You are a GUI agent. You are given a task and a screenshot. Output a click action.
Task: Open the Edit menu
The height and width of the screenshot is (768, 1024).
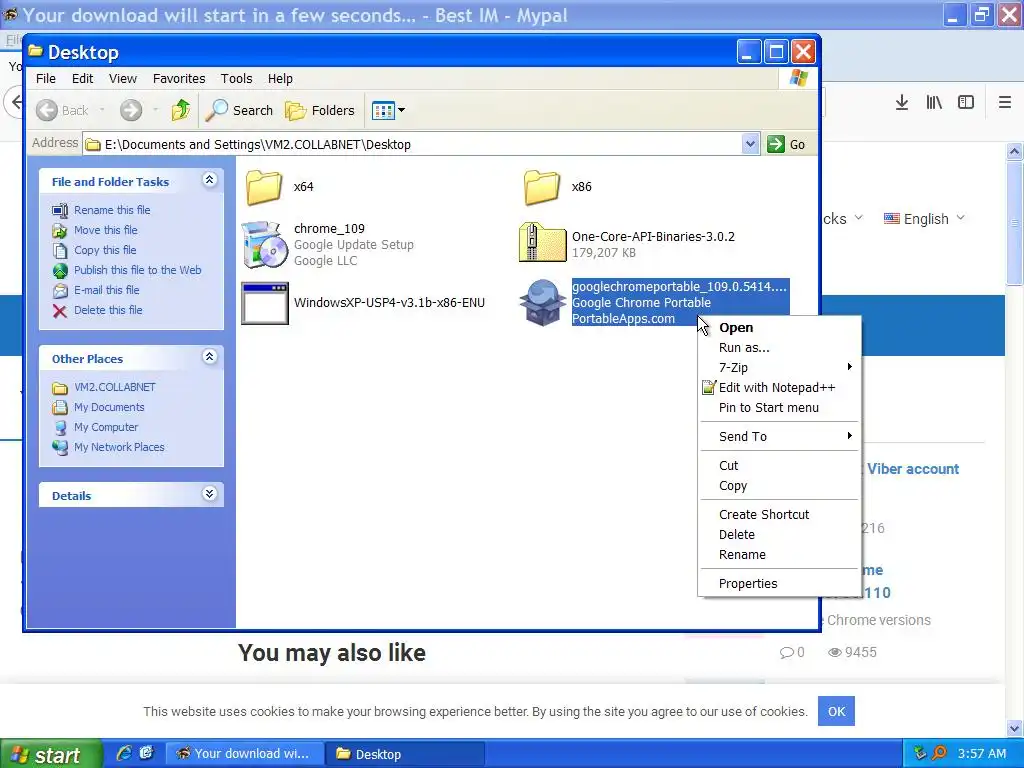pos(82,78)
